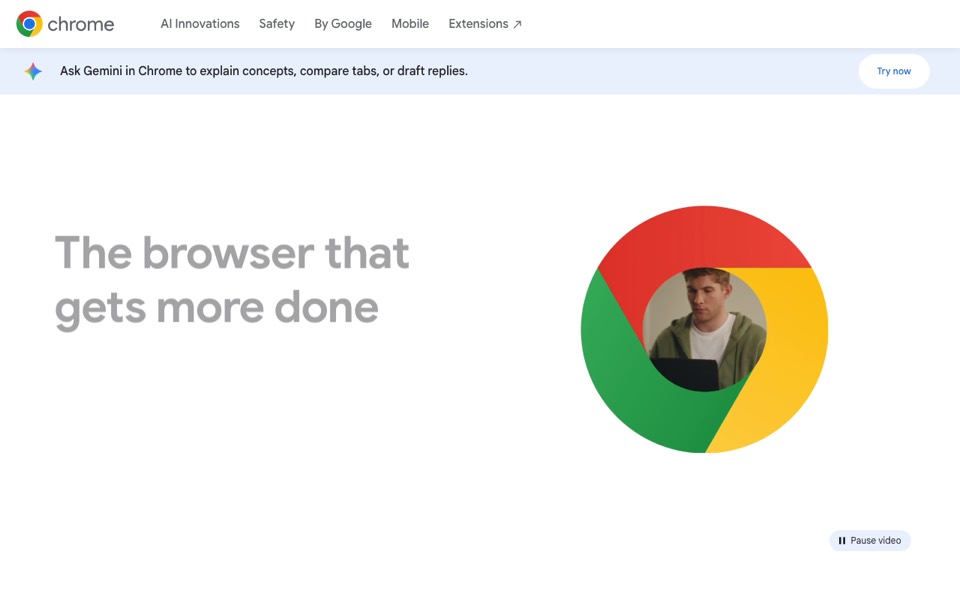Screen dimensions: 960x600
Task: Click the 'Ask Gemini in Chrome' banner text
Action: coord(264,71)
